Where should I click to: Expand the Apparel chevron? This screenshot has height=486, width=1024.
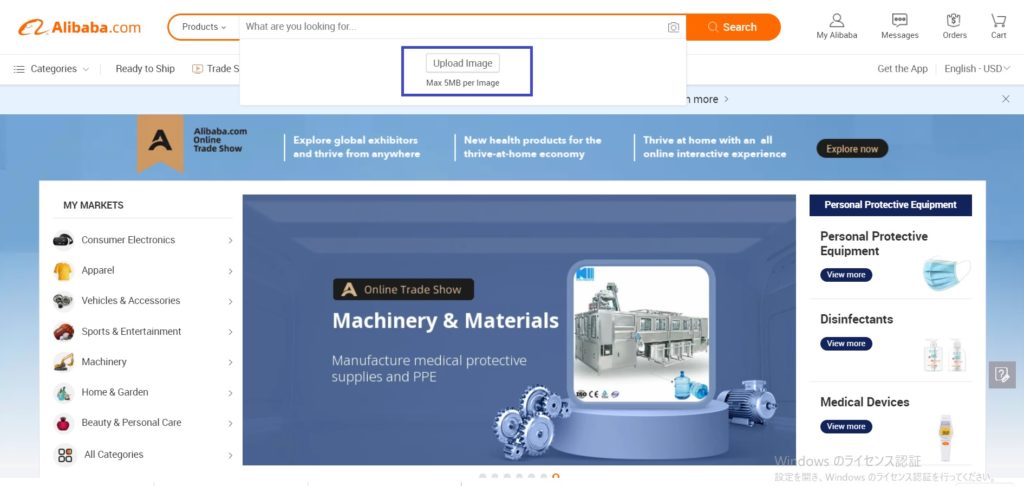[231, 271]
